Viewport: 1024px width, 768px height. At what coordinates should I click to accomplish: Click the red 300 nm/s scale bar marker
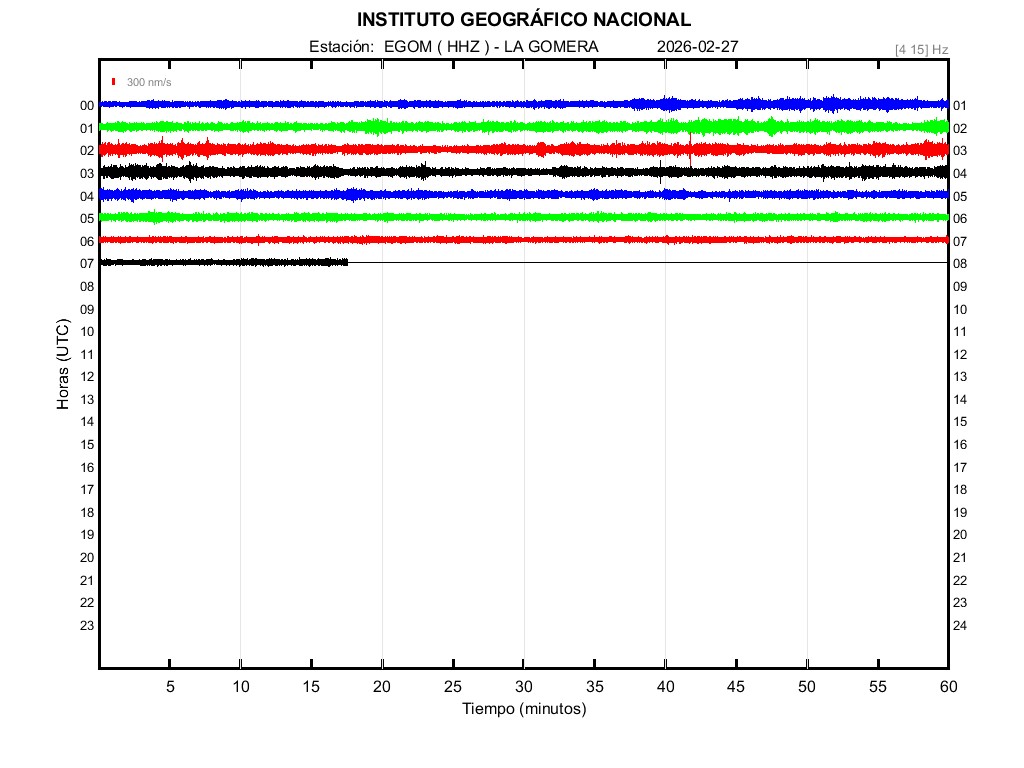coord(114,82)
